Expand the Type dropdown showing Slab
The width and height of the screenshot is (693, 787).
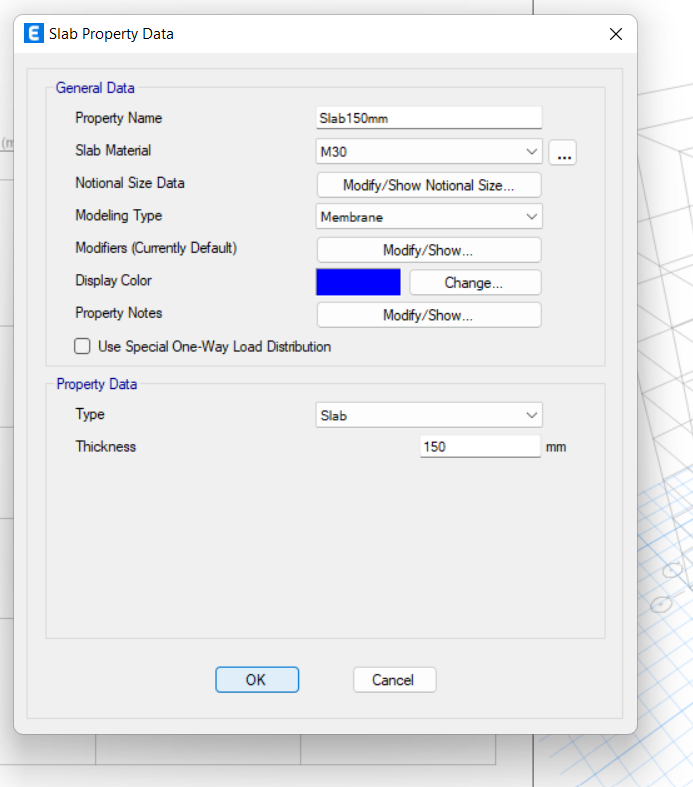pyautogui.click(x=429, y=415)
